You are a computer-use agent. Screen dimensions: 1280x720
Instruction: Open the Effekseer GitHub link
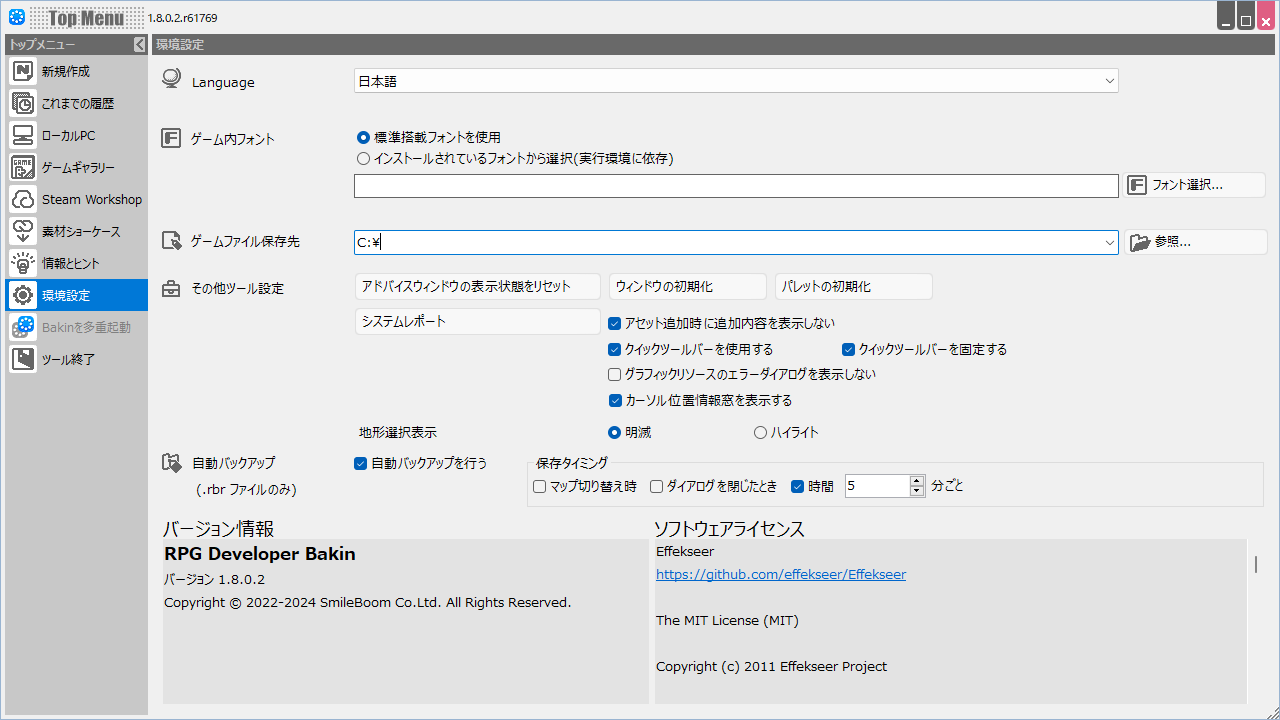click(x=780, y=575)
